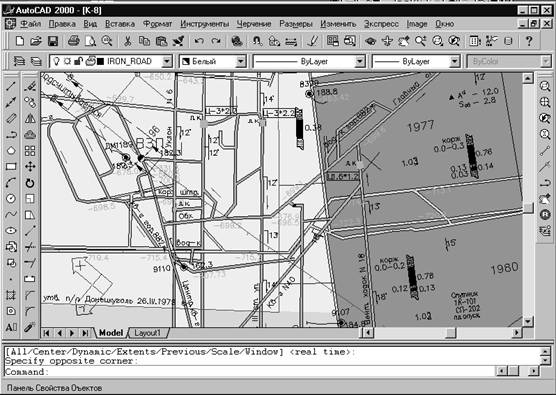Select the Line draw tool
The width and height of the screenshot is (556, 395).
(x=11, y=86)
